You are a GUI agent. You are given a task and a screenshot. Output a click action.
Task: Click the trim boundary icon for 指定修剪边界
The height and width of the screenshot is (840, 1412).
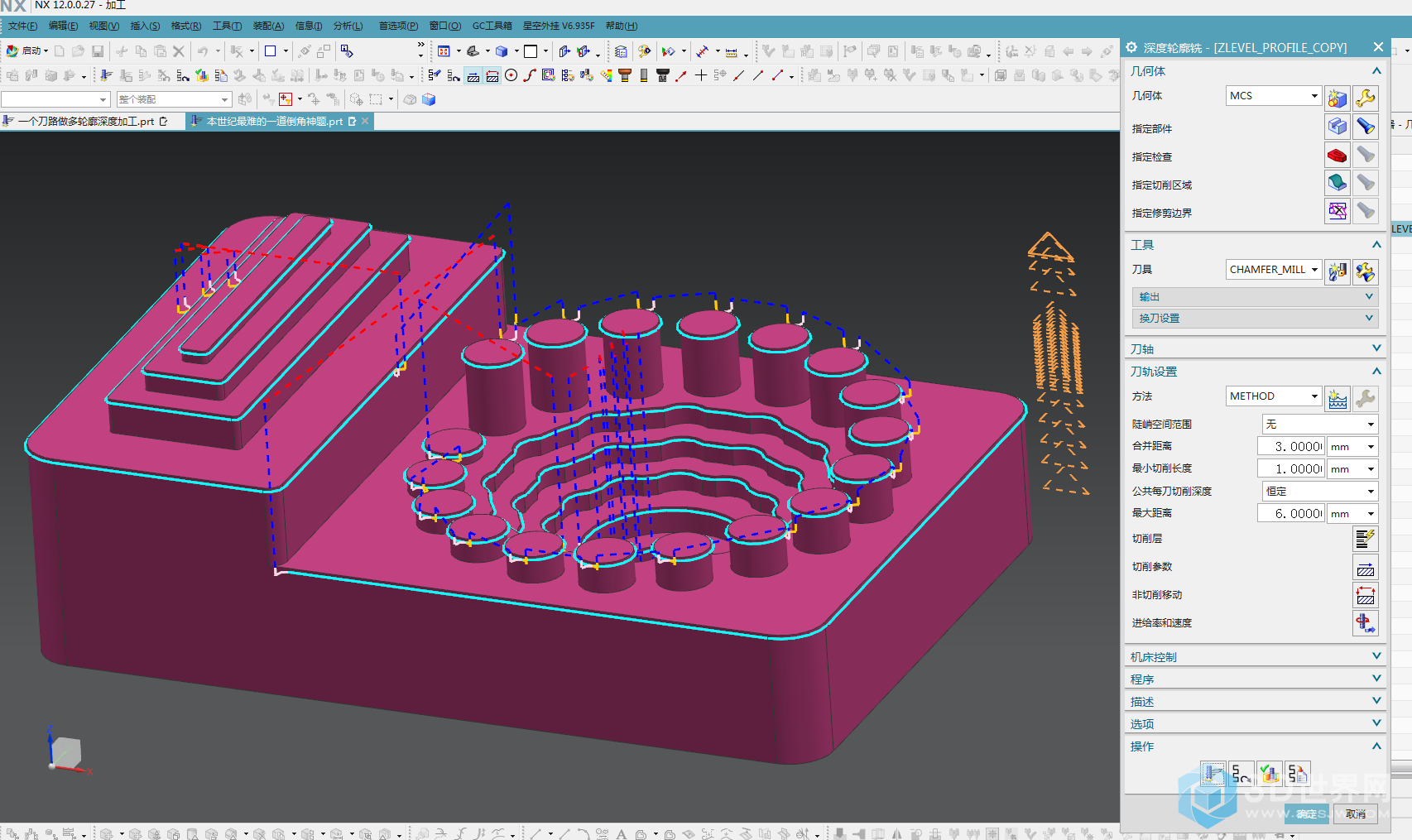tap(1338, 211)
